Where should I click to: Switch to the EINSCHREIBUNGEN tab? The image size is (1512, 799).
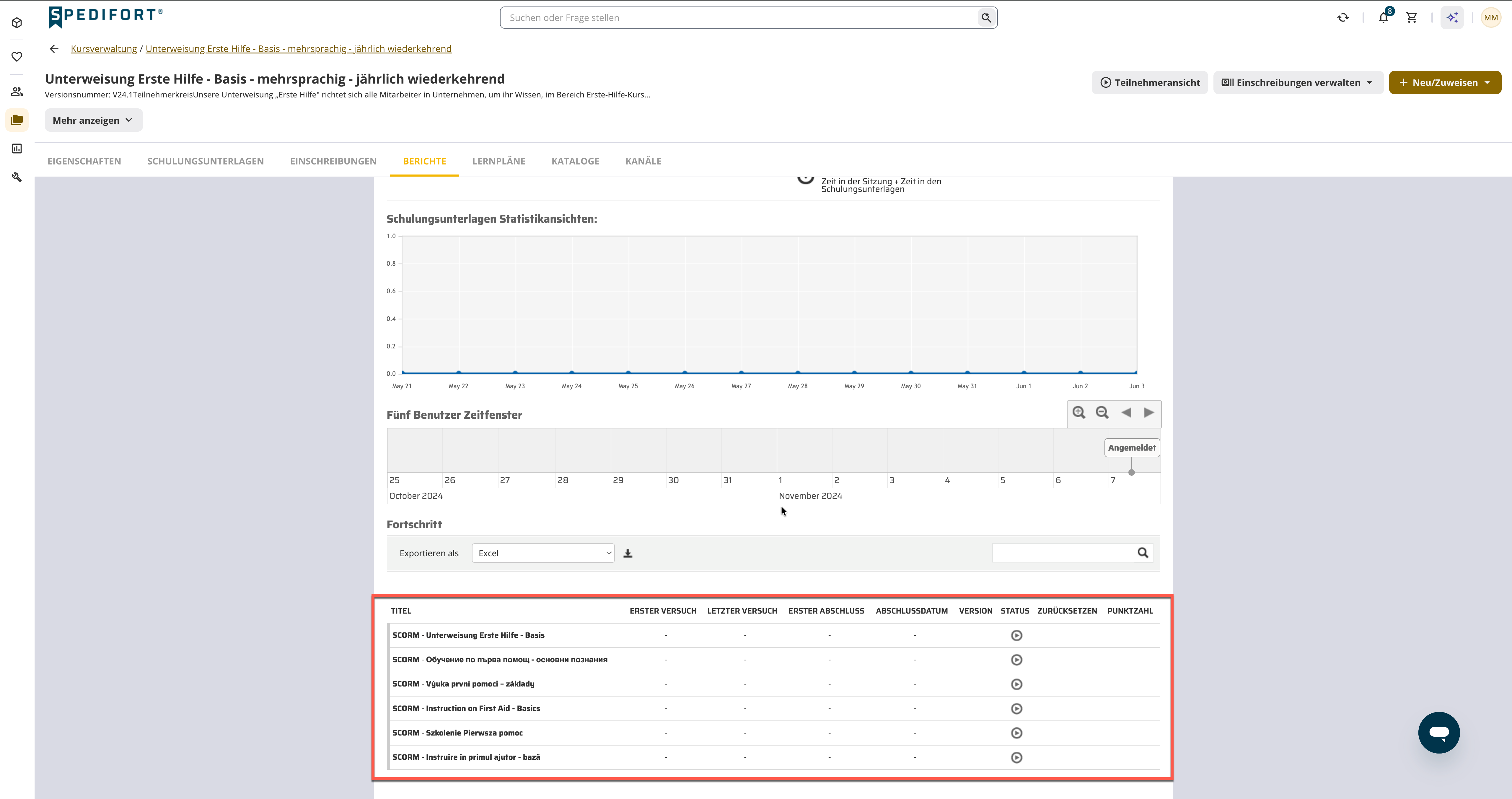(x=333, y=161)
